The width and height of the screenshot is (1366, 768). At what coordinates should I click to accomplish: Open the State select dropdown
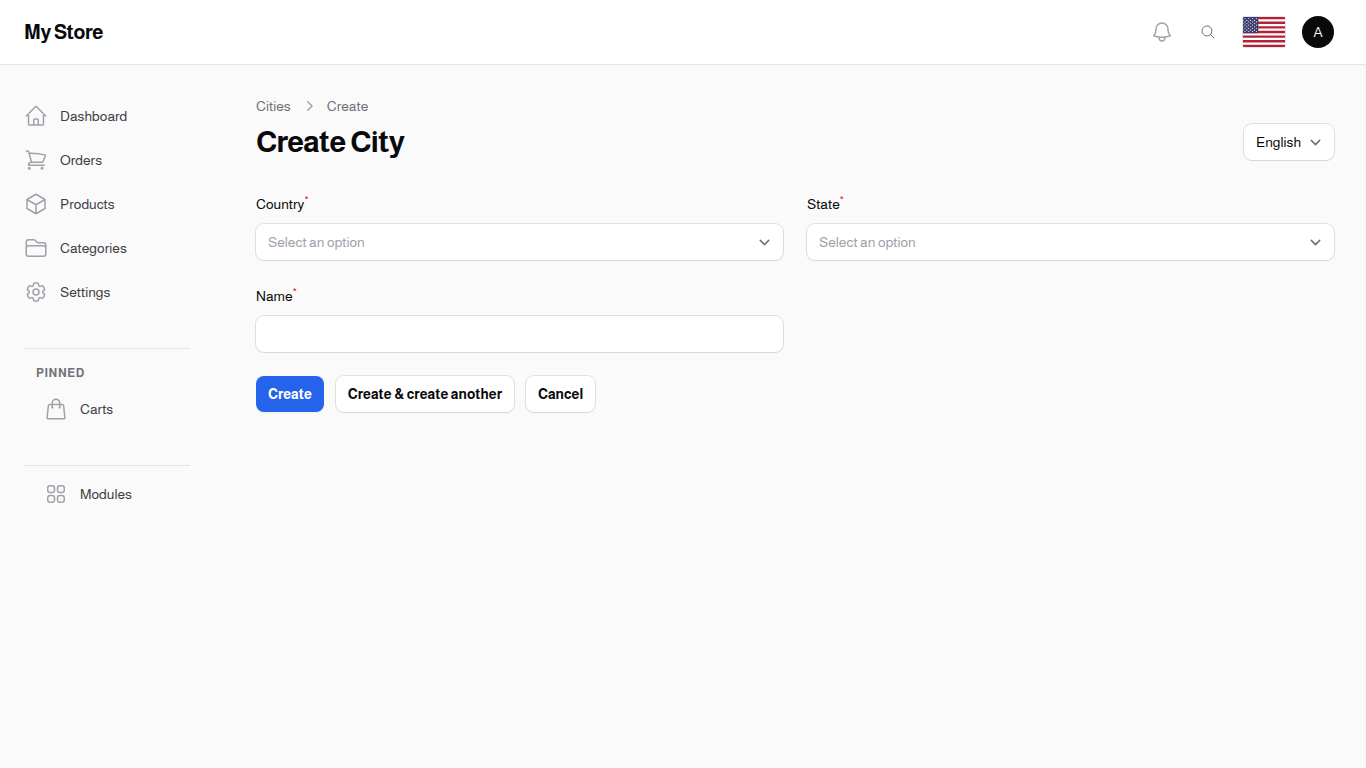1070,242
